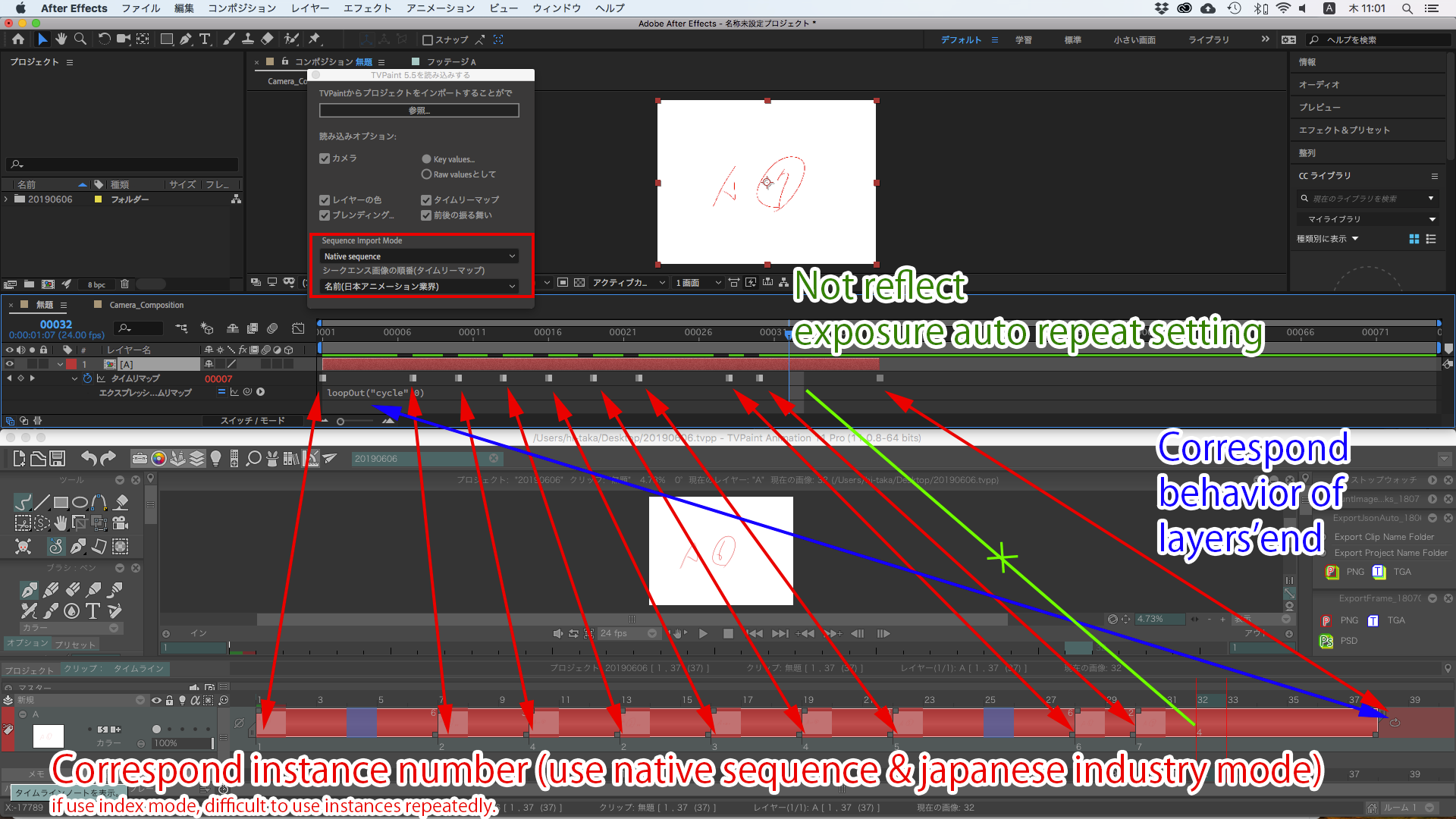Select TVPaint freehand stroke tool
The image size is (1456, 819).
(24, 502)
